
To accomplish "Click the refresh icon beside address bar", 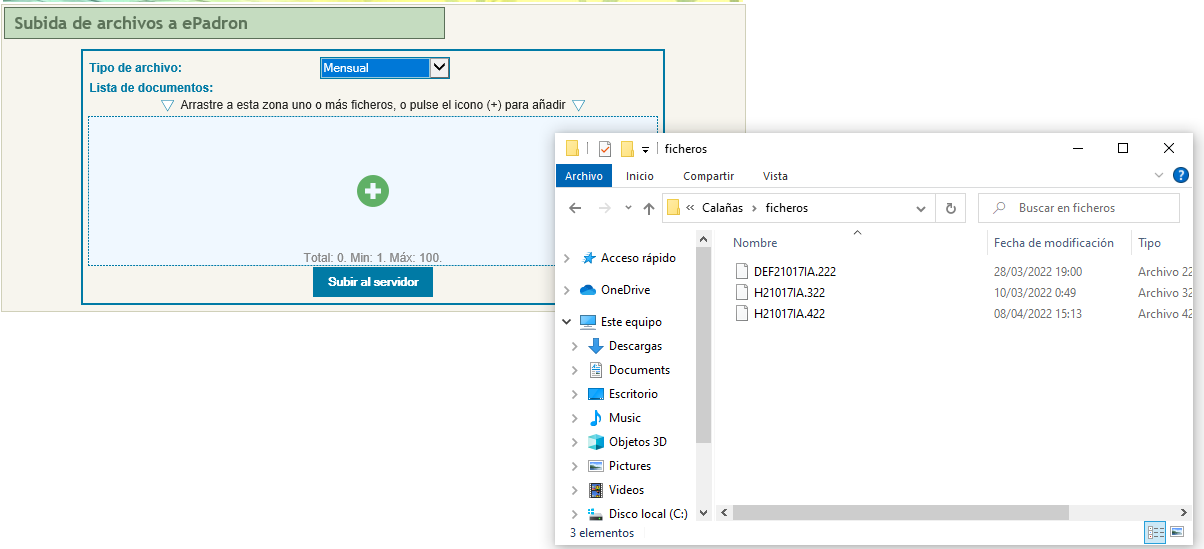I will click(951, 208).
